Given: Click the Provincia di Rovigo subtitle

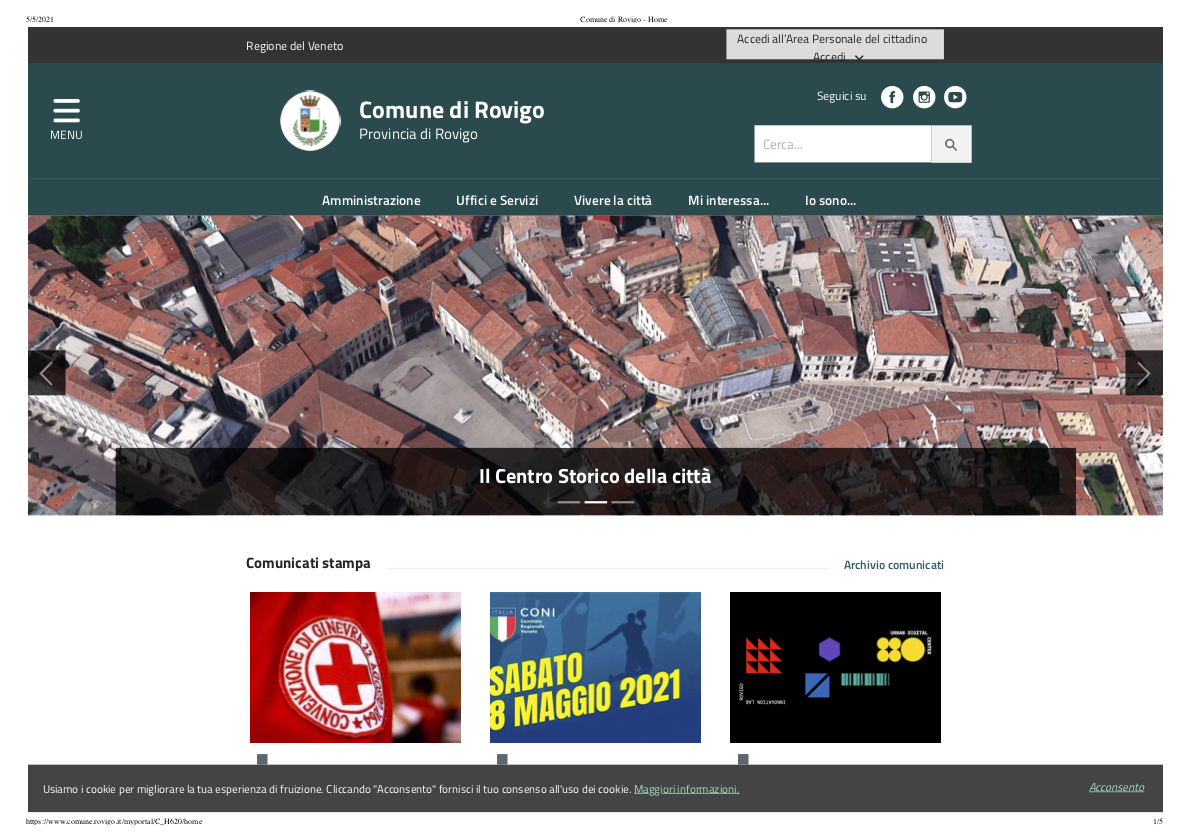Looking at the screenshot, I should 418,134.
